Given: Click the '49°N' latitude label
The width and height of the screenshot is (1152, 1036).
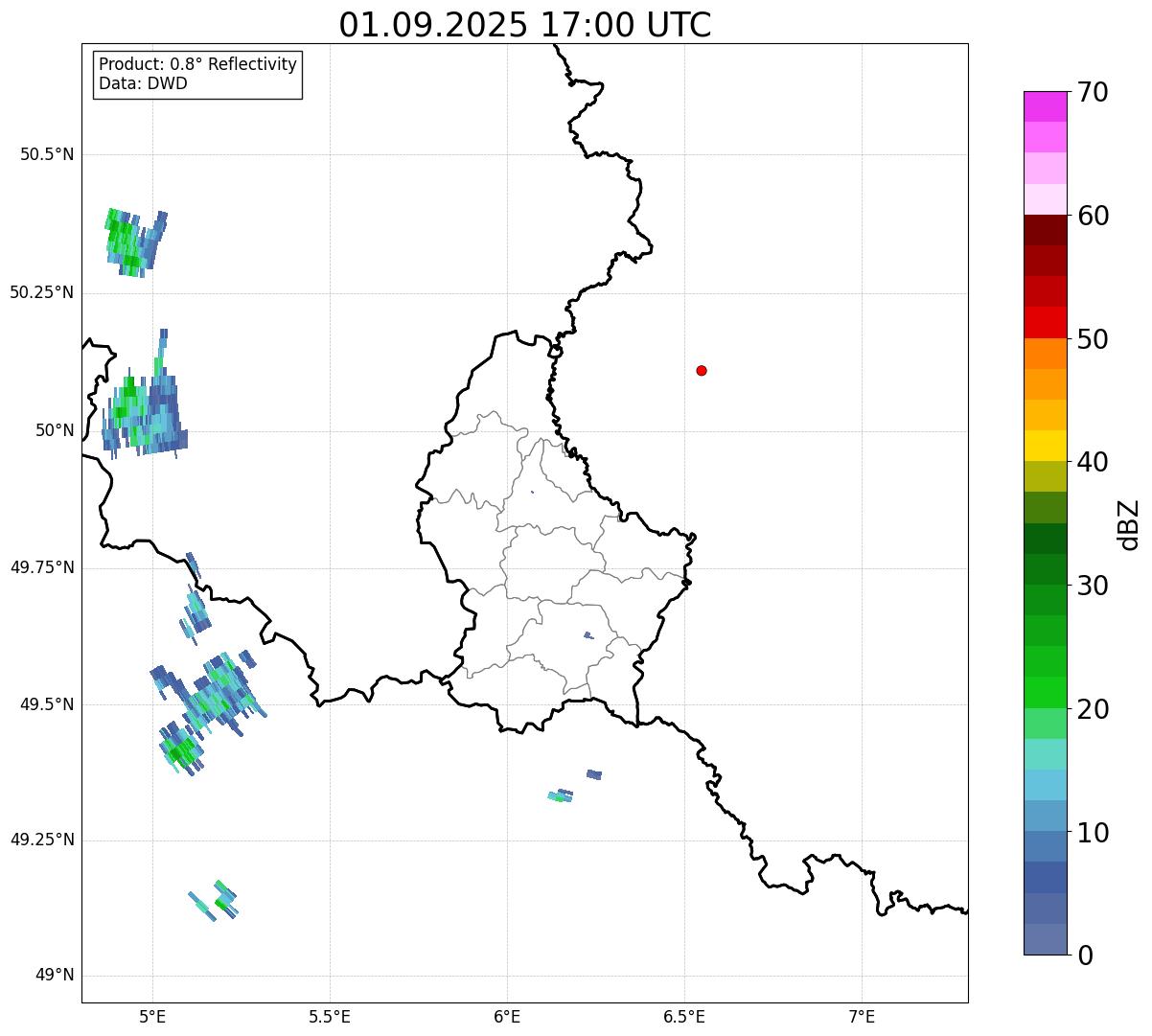Looking at the screenshot, I should [x=55, y=976].
